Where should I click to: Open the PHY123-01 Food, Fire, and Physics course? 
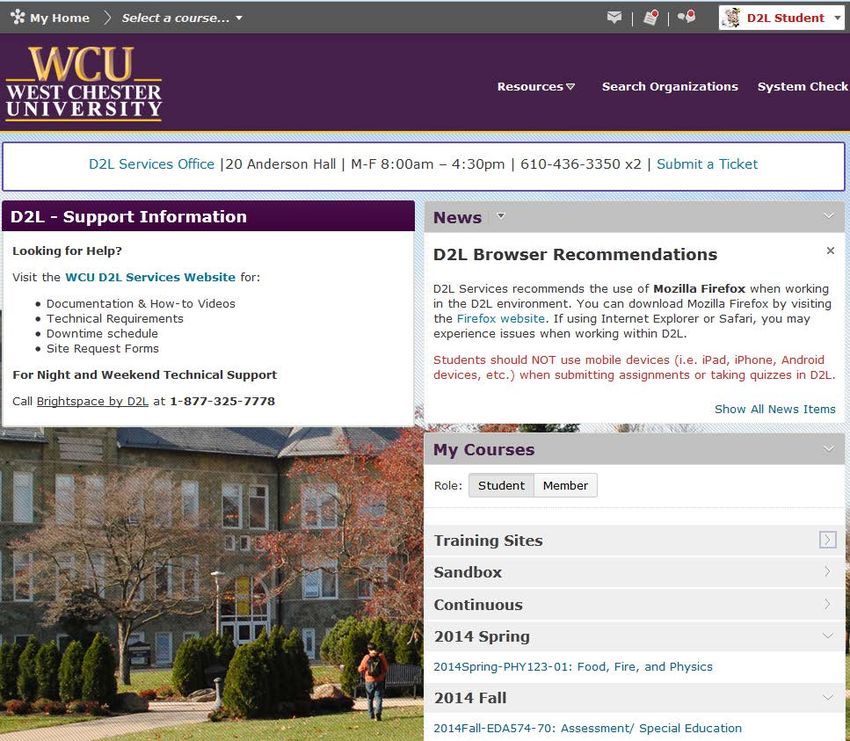tap(573, 666)
